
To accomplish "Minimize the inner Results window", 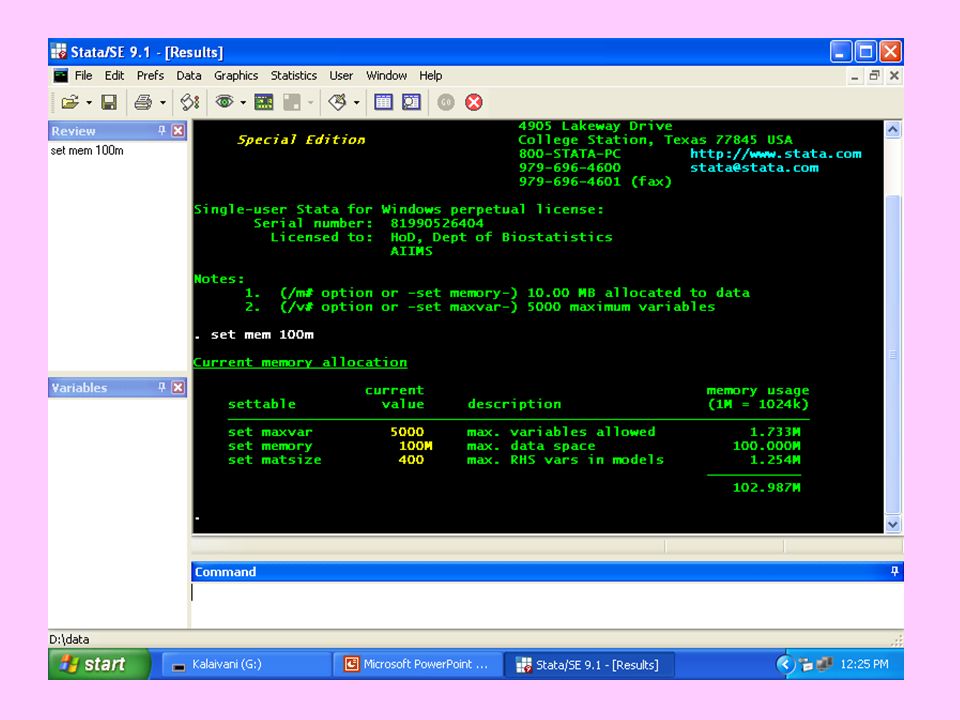I will (854, 76).
